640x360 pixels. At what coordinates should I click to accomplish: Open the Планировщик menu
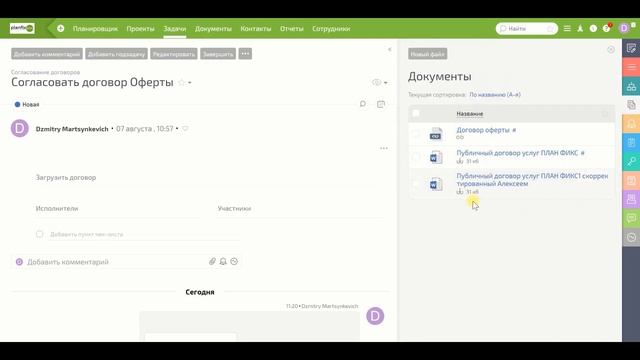pos(95,29)
